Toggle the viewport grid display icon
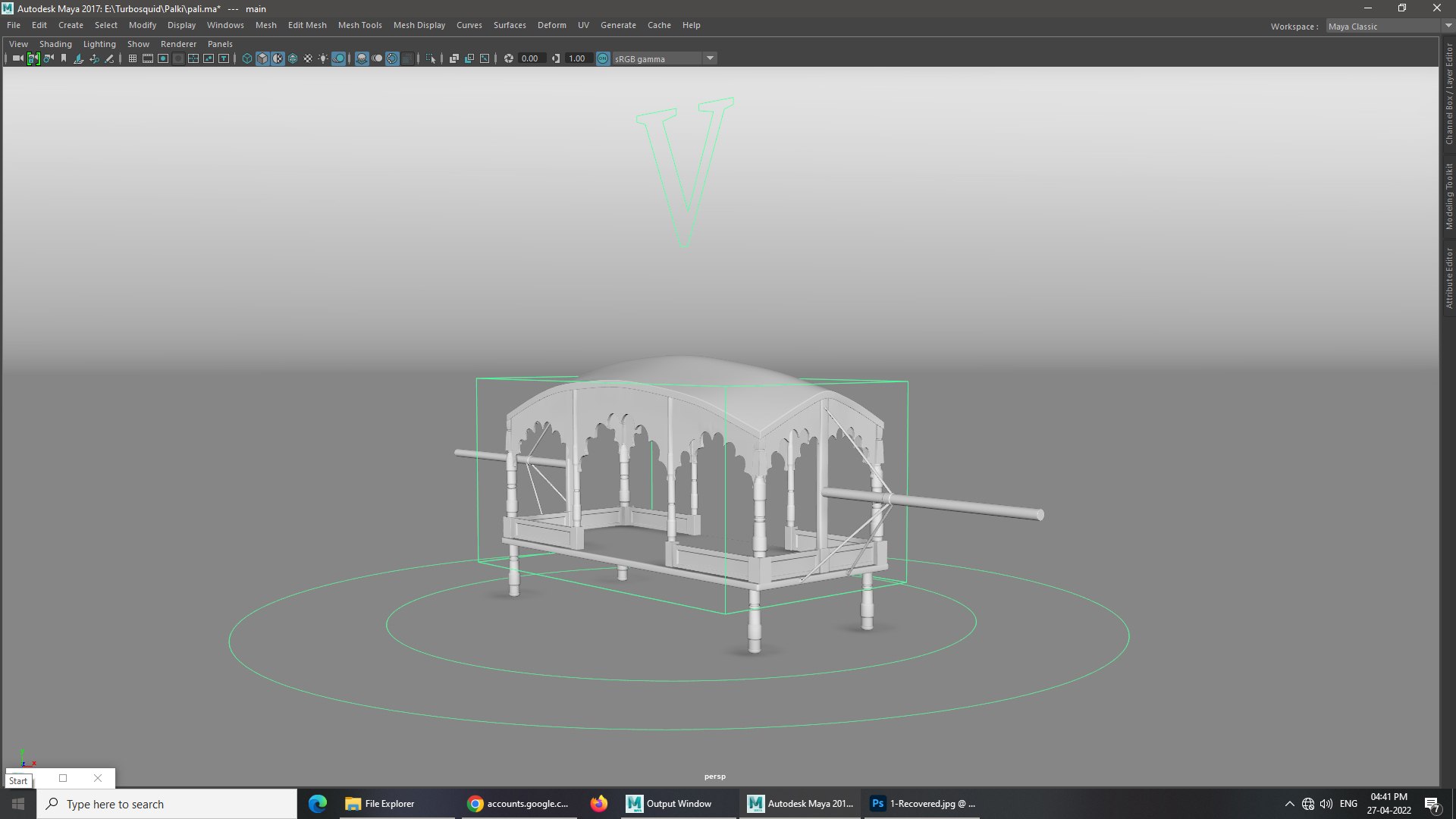This screenshot has height=819, width=1456. [x=133, y=58]
